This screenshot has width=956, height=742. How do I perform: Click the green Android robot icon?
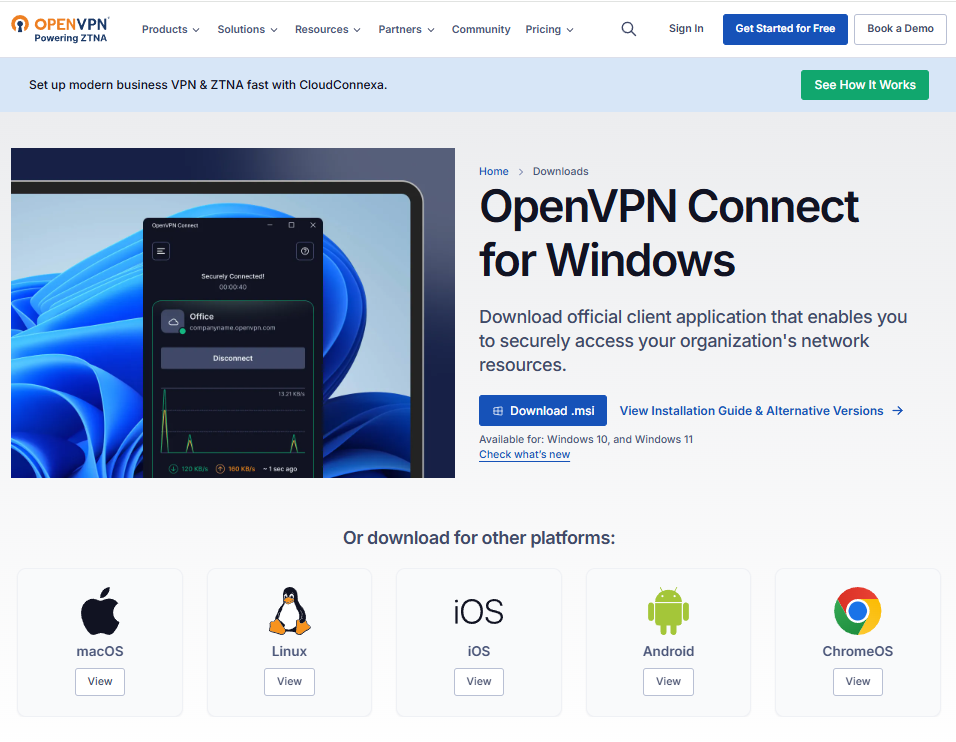click(668, 611)
